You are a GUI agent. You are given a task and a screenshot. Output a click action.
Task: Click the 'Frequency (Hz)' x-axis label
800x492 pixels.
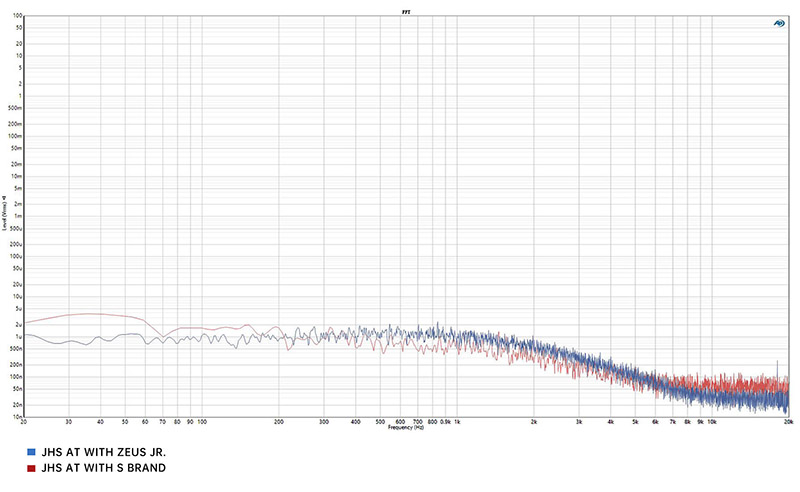click(405, 427)
